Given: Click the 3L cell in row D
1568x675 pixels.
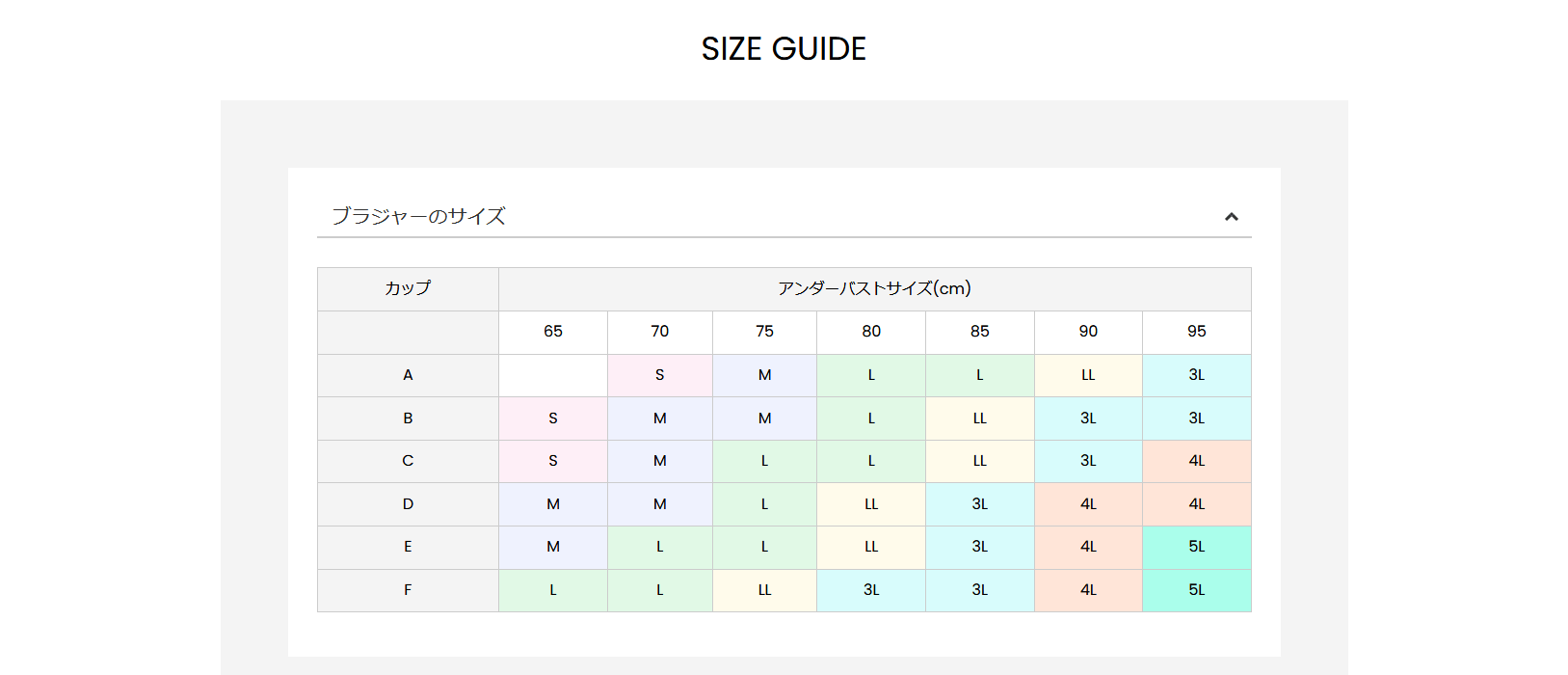Looking at the screenshot, I should coord(980,504).
